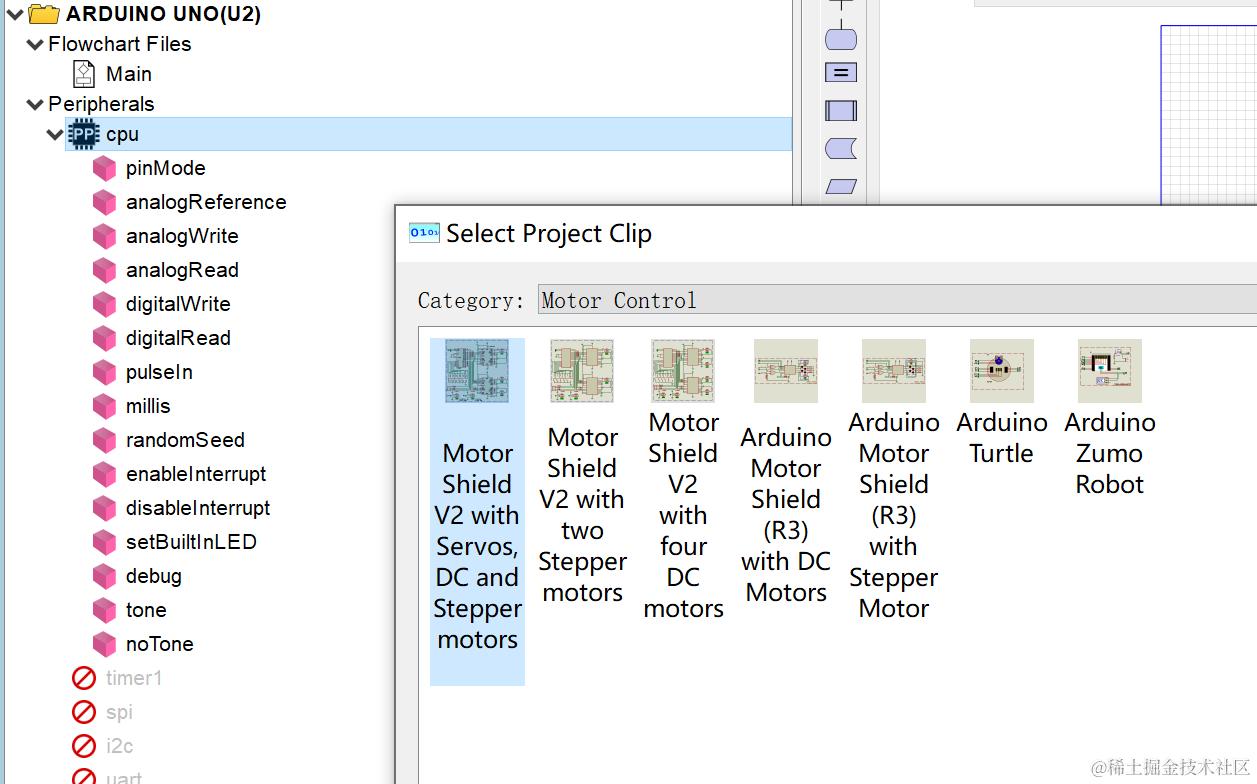The height and width of the screenshot is (784, 1257).
Task: Click the cpu chip icon
Action: click(85, 134)
